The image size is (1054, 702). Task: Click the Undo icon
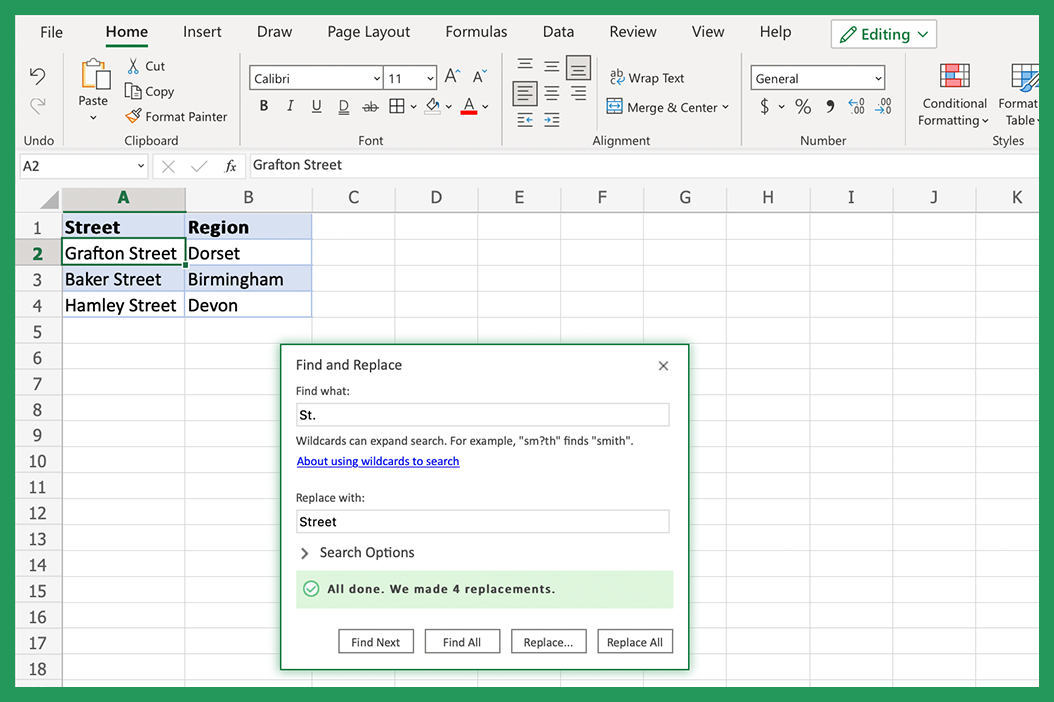[x=37, y=75]
